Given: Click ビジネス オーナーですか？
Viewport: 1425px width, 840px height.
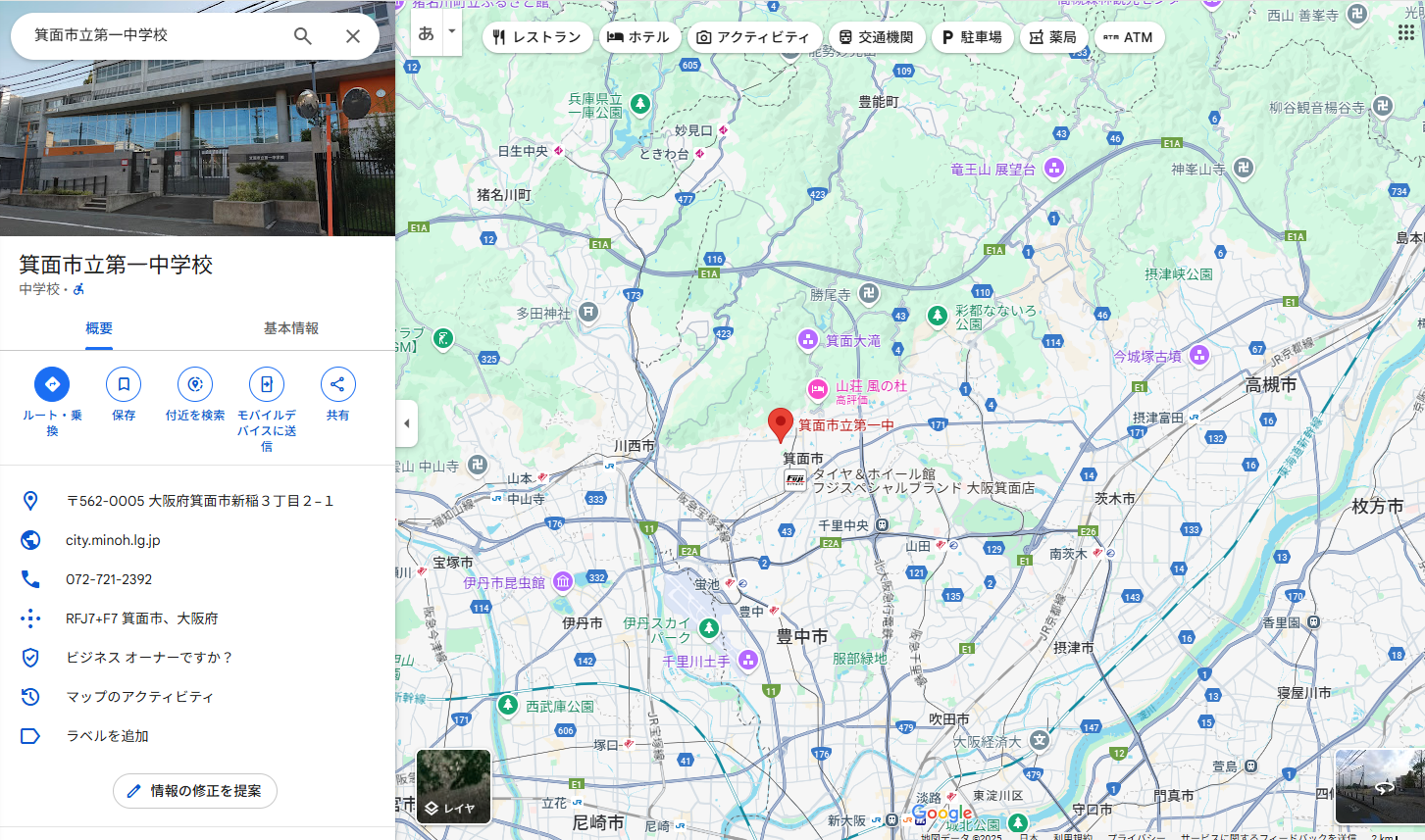Looking at the screenshot, I should [x=148, y=658].
